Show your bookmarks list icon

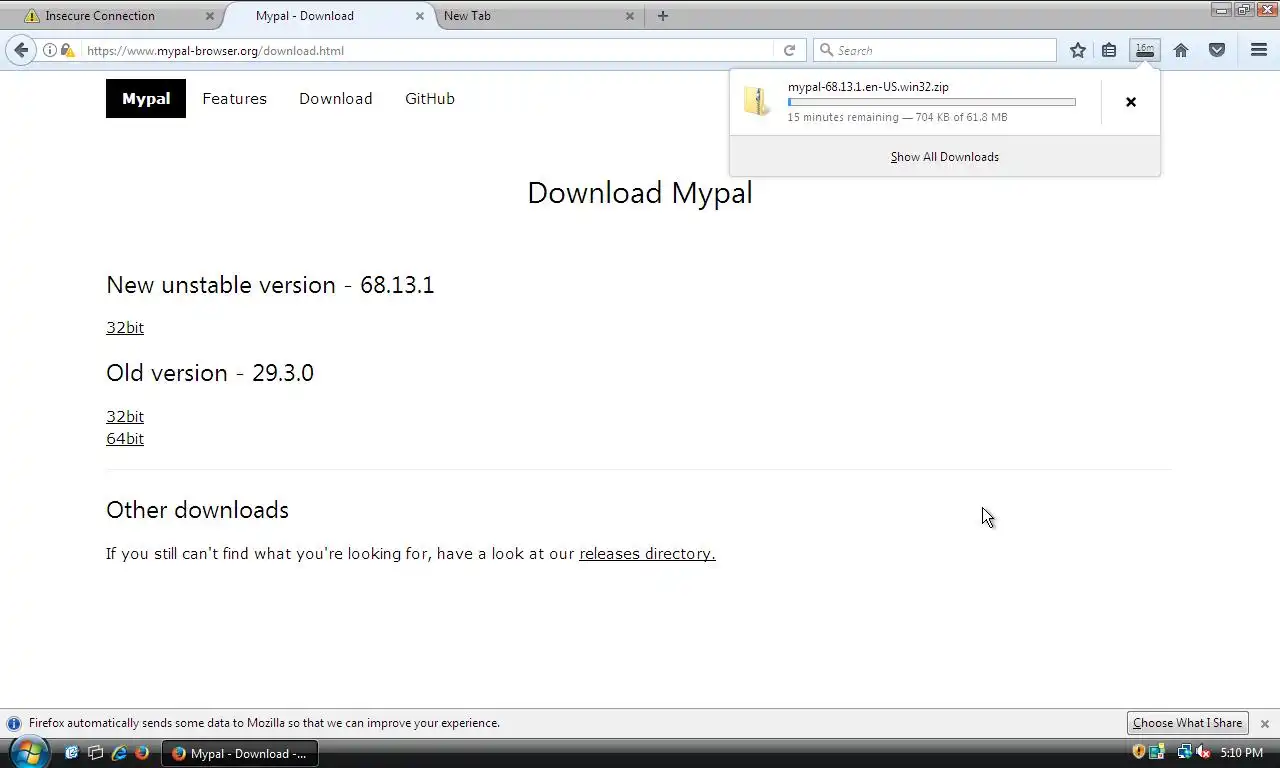point(1109,50)
